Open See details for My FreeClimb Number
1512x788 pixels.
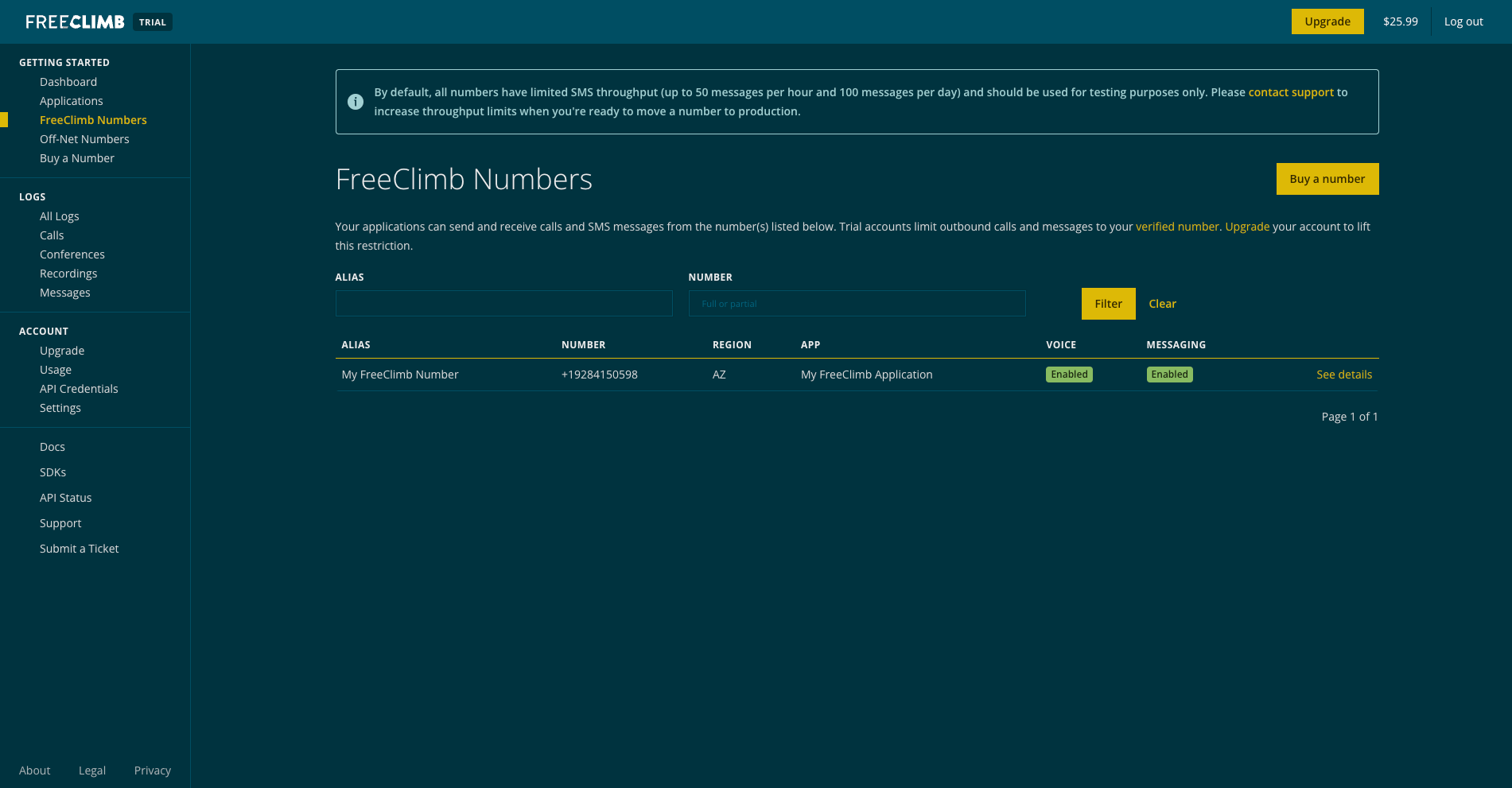1344,375
